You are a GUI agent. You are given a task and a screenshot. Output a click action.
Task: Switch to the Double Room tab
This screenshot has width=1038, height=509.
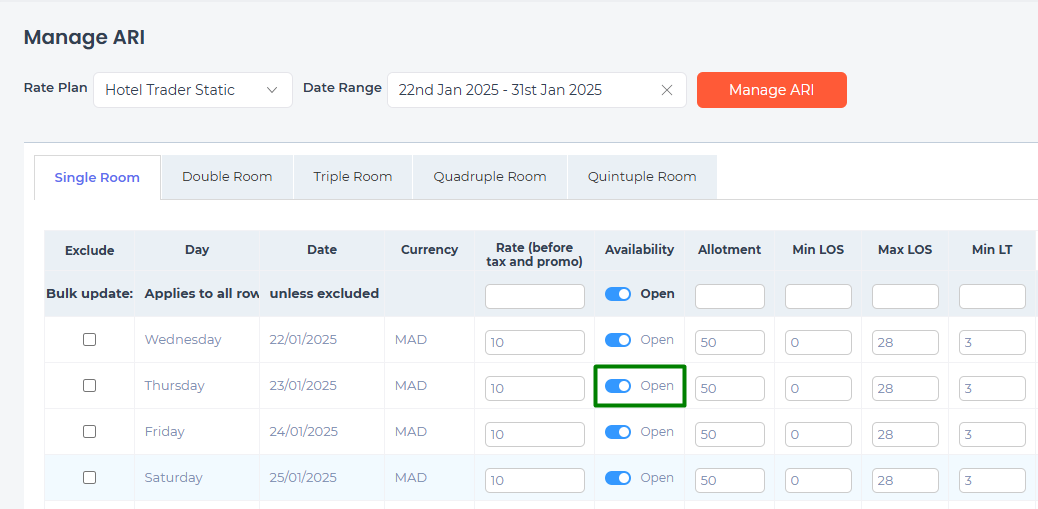click(227, 177)
